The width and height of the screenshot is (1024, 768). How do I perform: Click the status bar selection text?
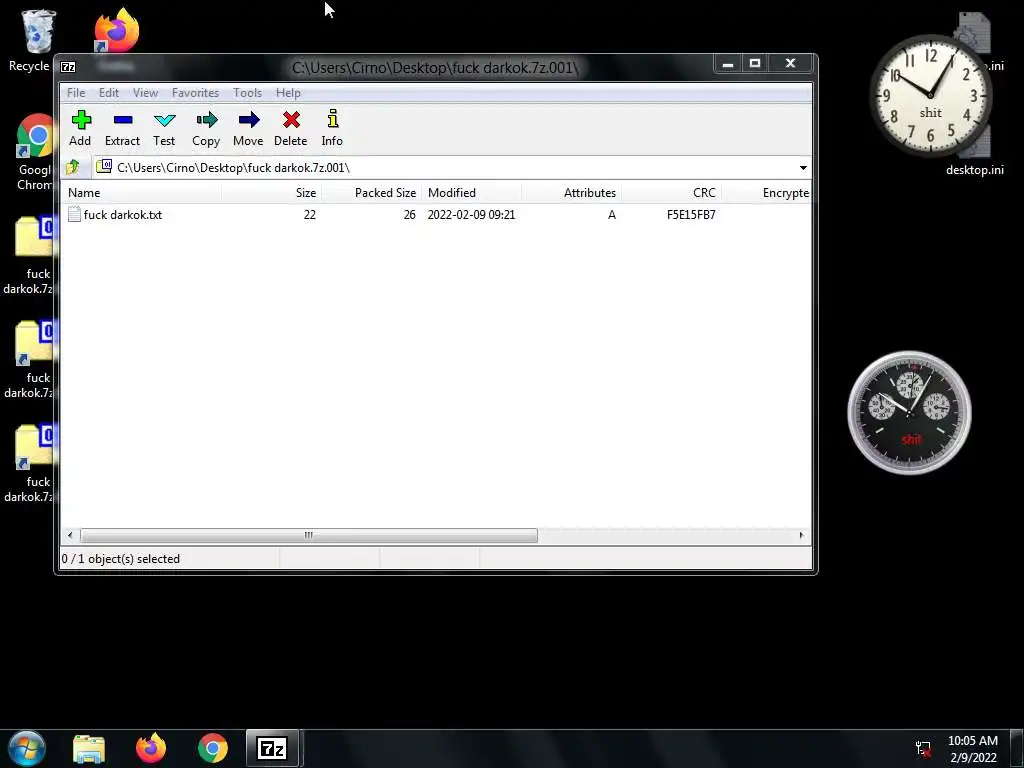[121, 559]
